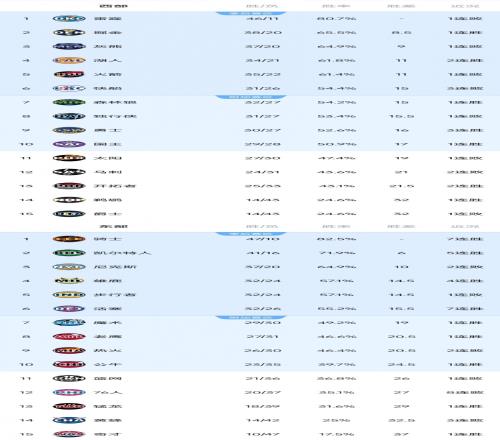This screenshot has width=500, height=440.
Task: Click the 25% win rate in 黄蜂 row
Action: tap(336, 420)
